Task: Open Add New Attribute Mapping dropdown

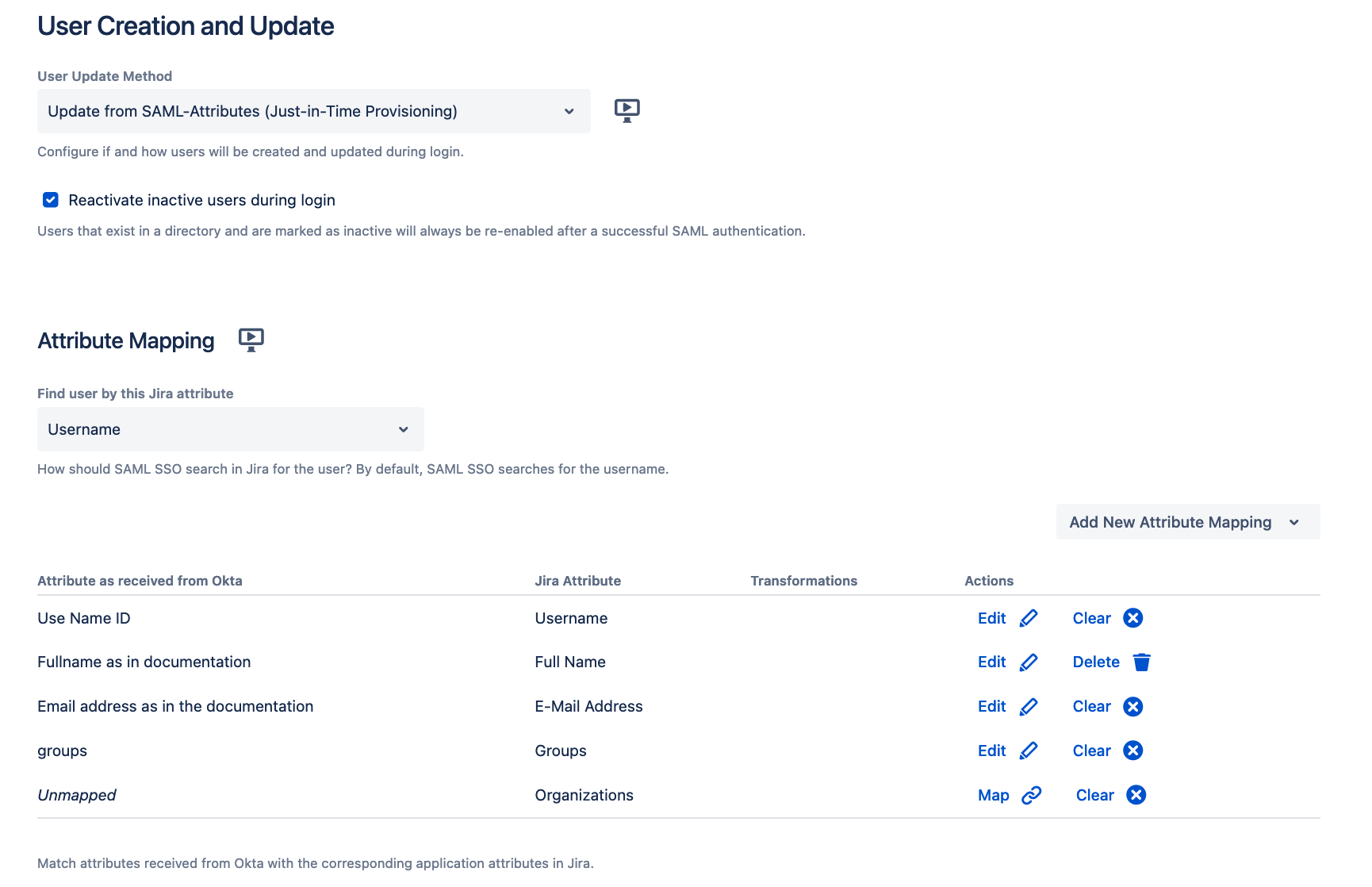Action: [x=1187, y=522]
